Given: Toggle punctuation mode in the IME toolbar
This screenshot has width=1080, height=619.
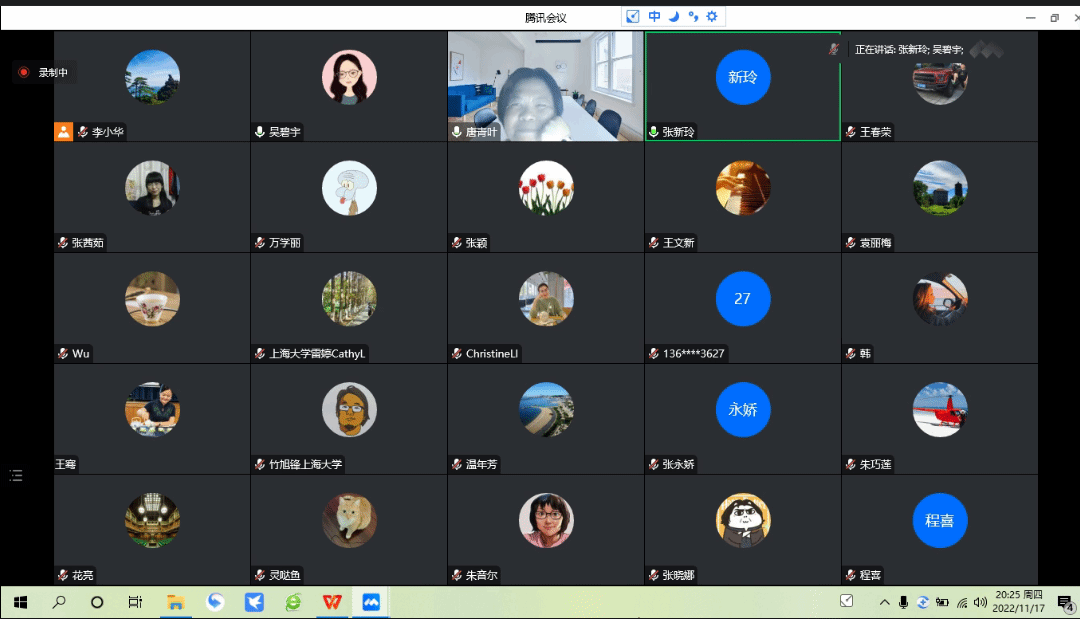Looking at the screenshot, I should [693, 16].
